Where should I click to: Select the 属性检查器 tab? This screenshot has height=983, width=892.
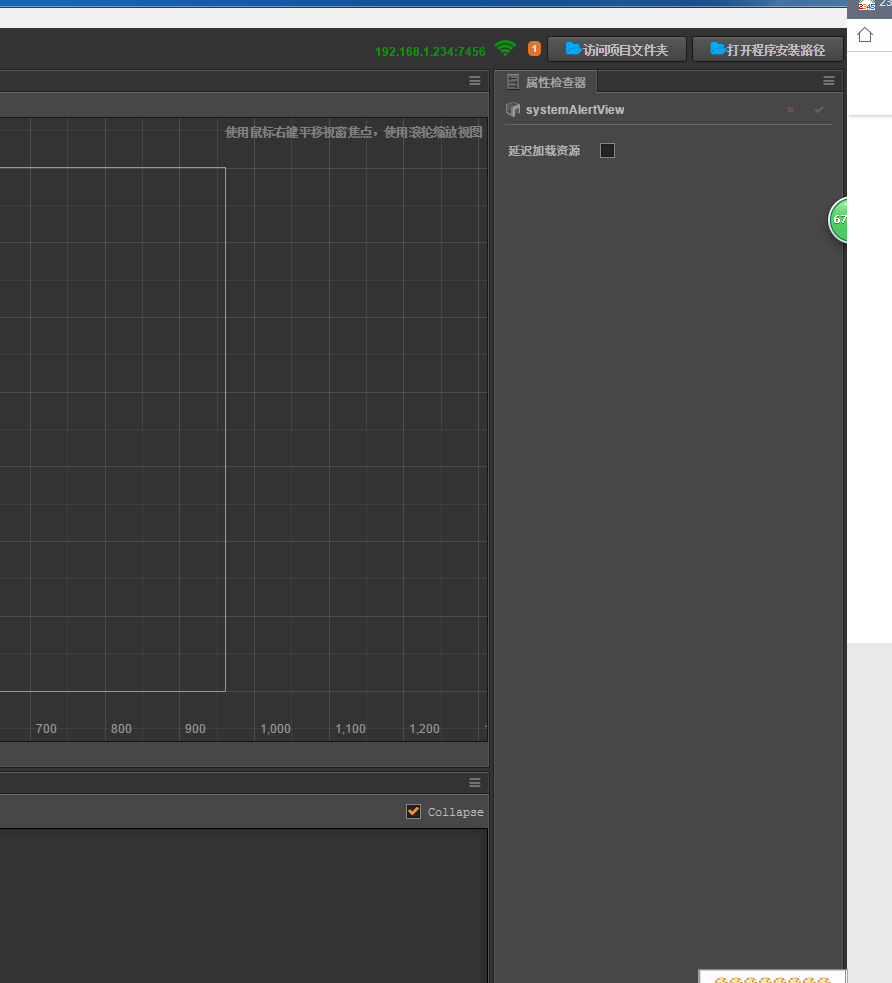pos(546,82)
